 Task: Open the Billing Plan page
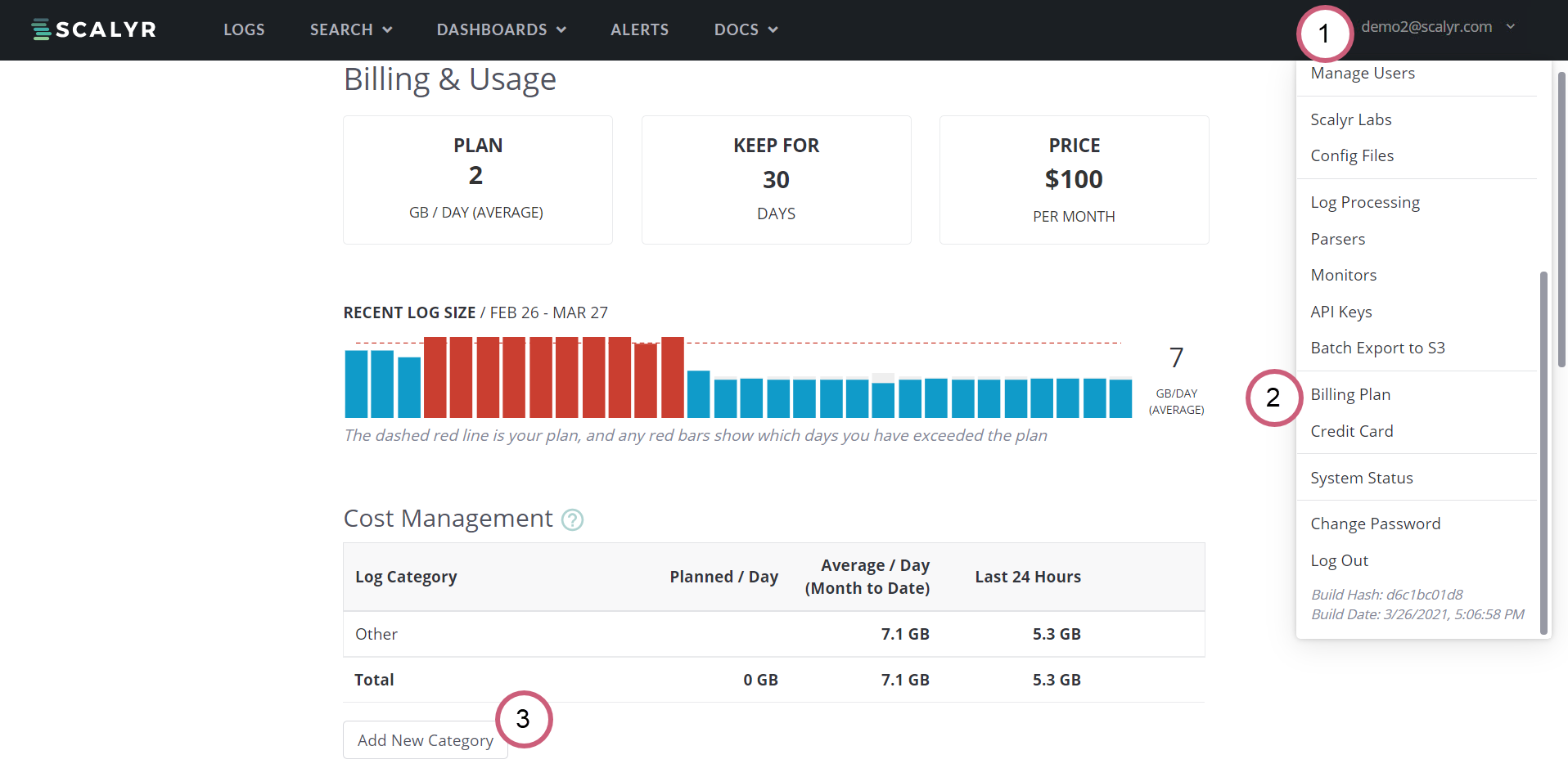click(x=1350, y=394)
